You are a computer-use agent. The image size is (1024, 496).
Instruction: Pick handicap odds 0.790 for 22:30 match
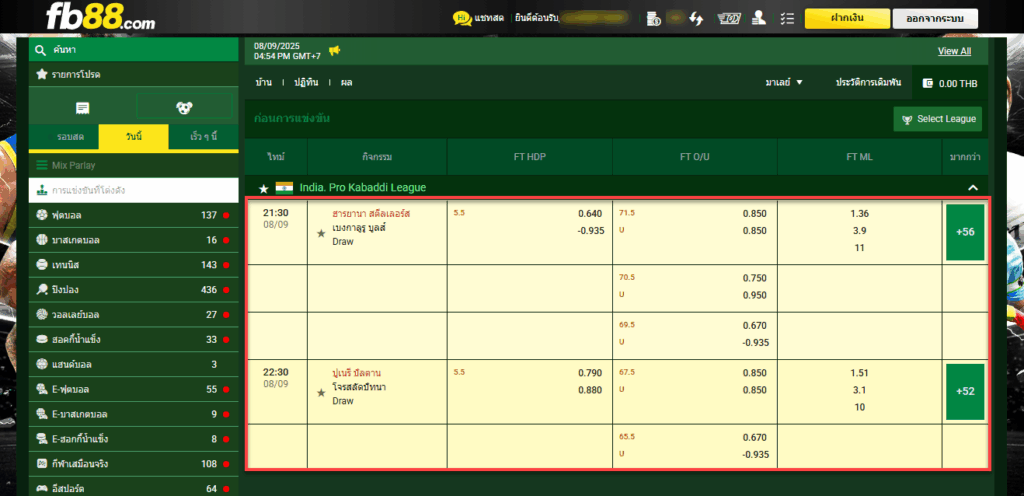(590, 373)
